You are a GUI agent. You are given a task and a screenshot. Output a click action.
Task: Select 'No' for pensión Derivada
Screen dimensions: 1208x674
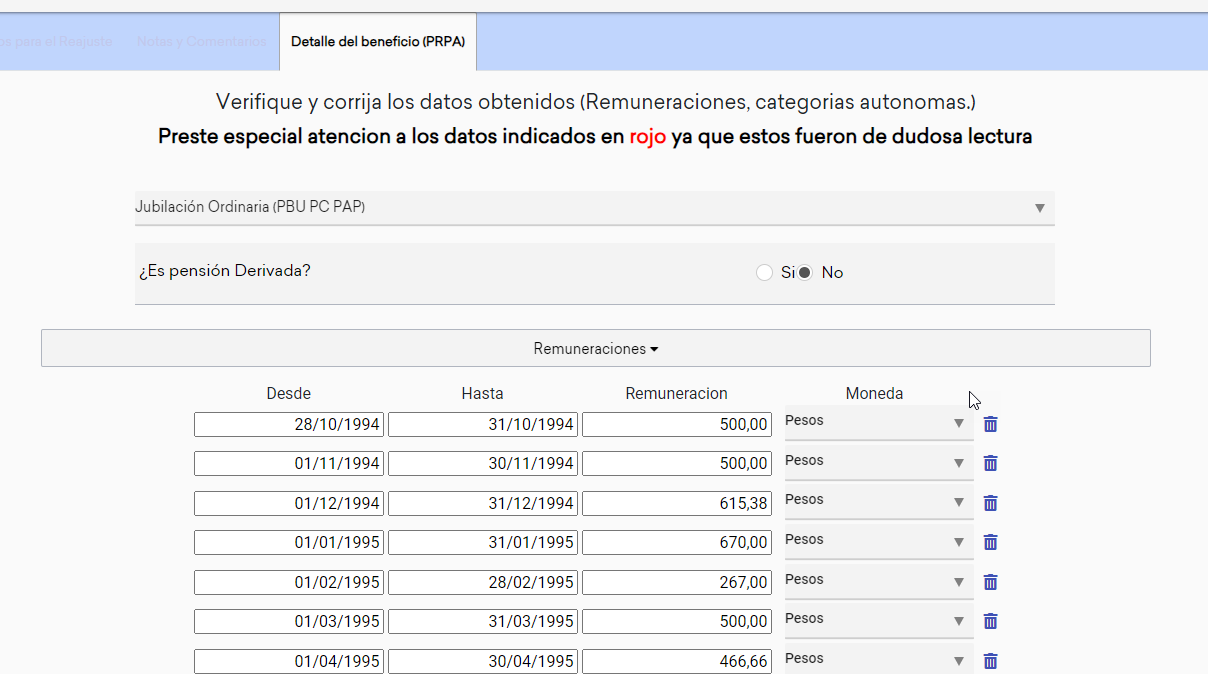805,272
